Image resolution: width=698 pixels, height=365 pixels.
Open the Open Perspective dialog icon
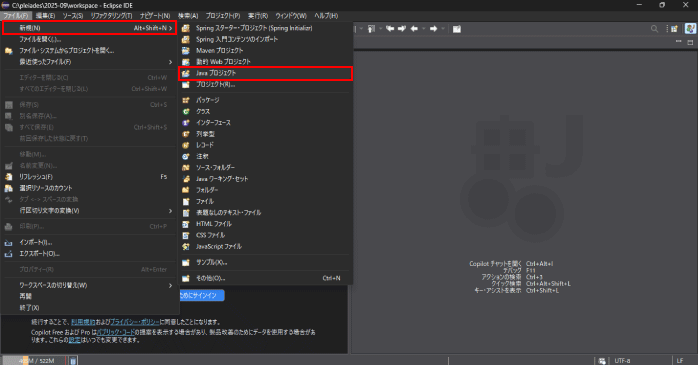pyautogui.click(x=674, y=29)
